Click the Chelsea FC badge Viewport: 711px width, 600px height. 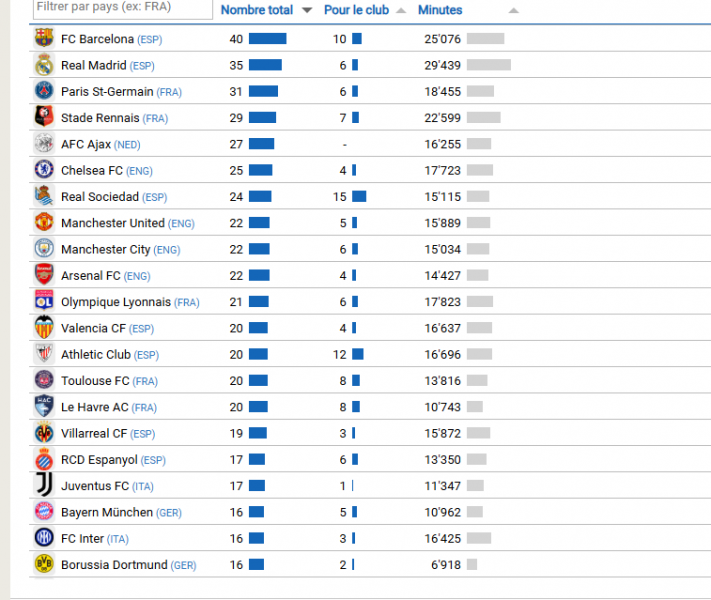(x=44, y=170)
